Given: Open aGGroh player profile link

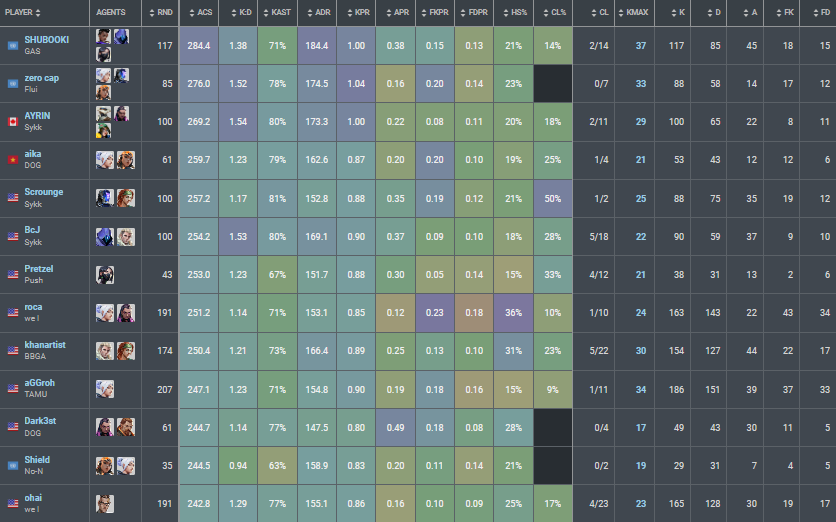Looking at the screenshot, I should (x=39, y=383).
